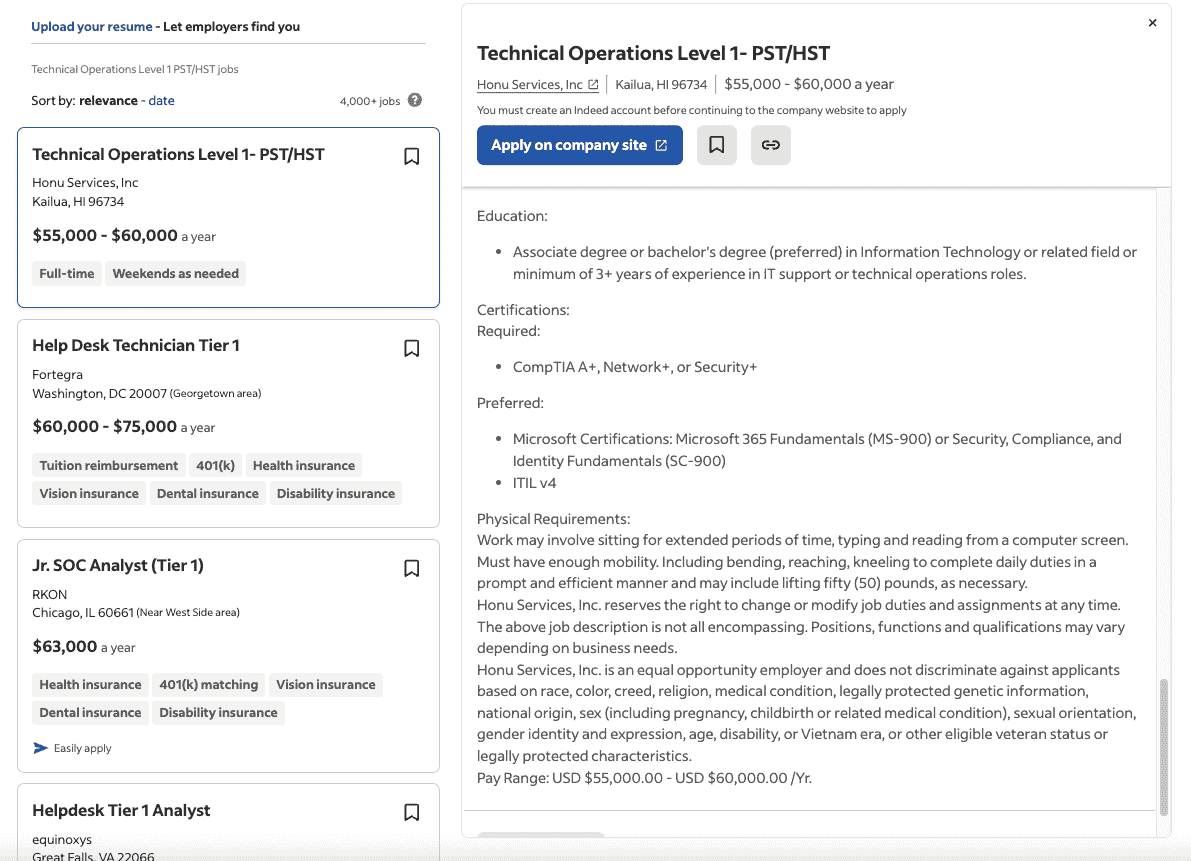Click the Pay Range line
The width and height of the screenshot is (1191, 861).
644,778
